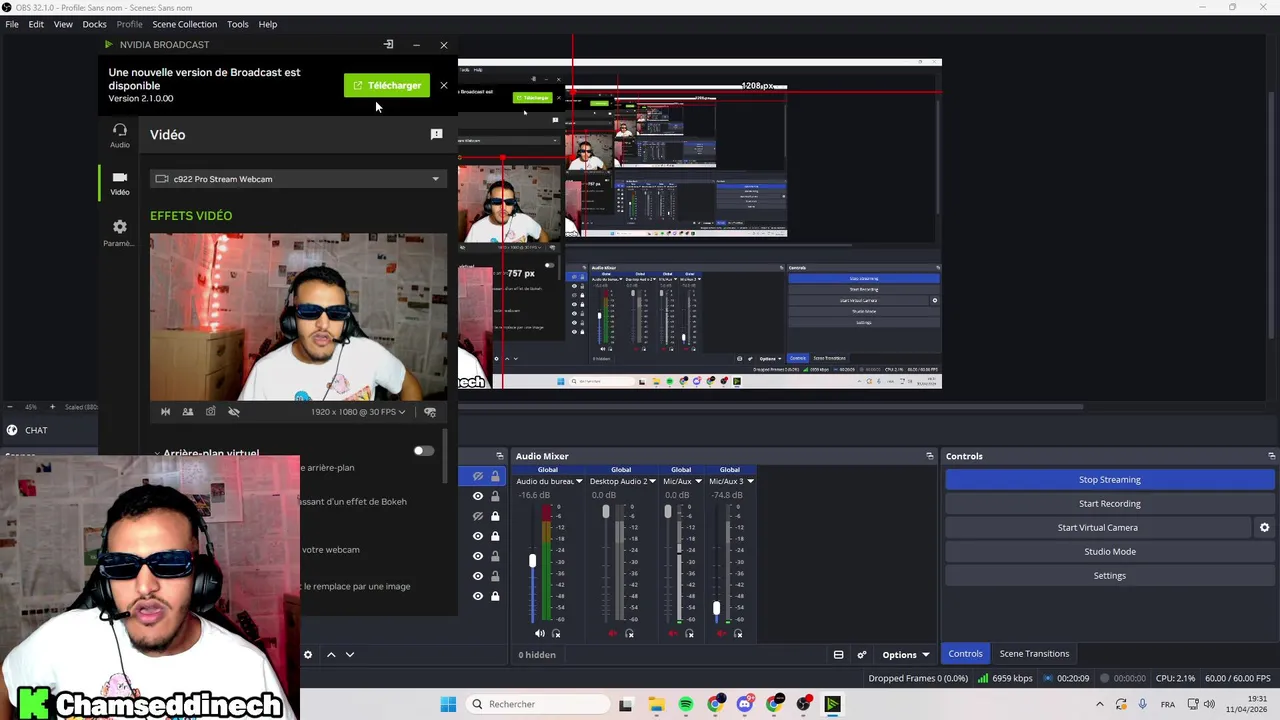Screen dimensions: 1280x720
Task: Open the Mic/Aux 3 channel dropdown arrow
Action: [x=750, y=481]
